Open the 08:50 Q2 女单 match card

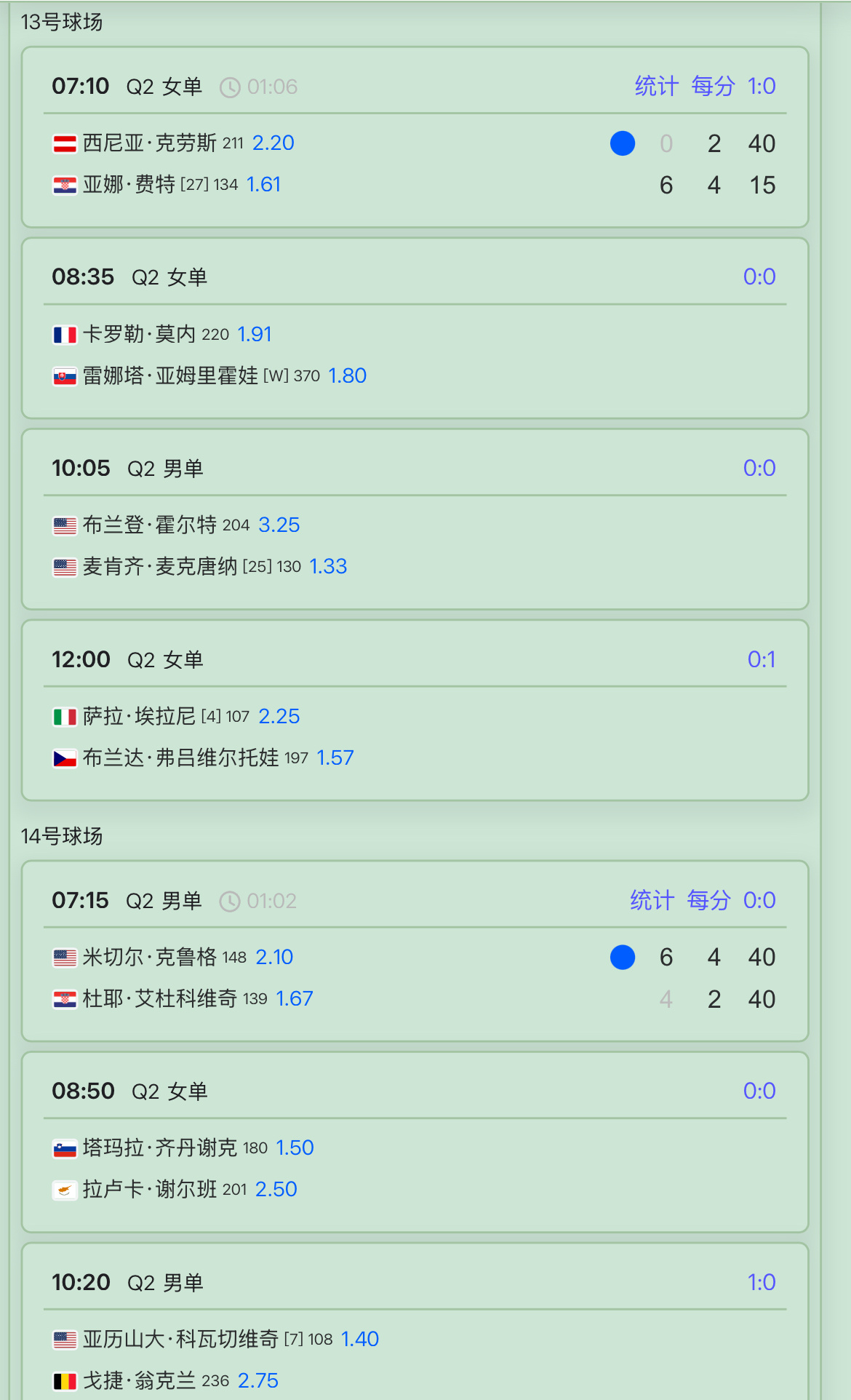click(x=415, y=1142)
